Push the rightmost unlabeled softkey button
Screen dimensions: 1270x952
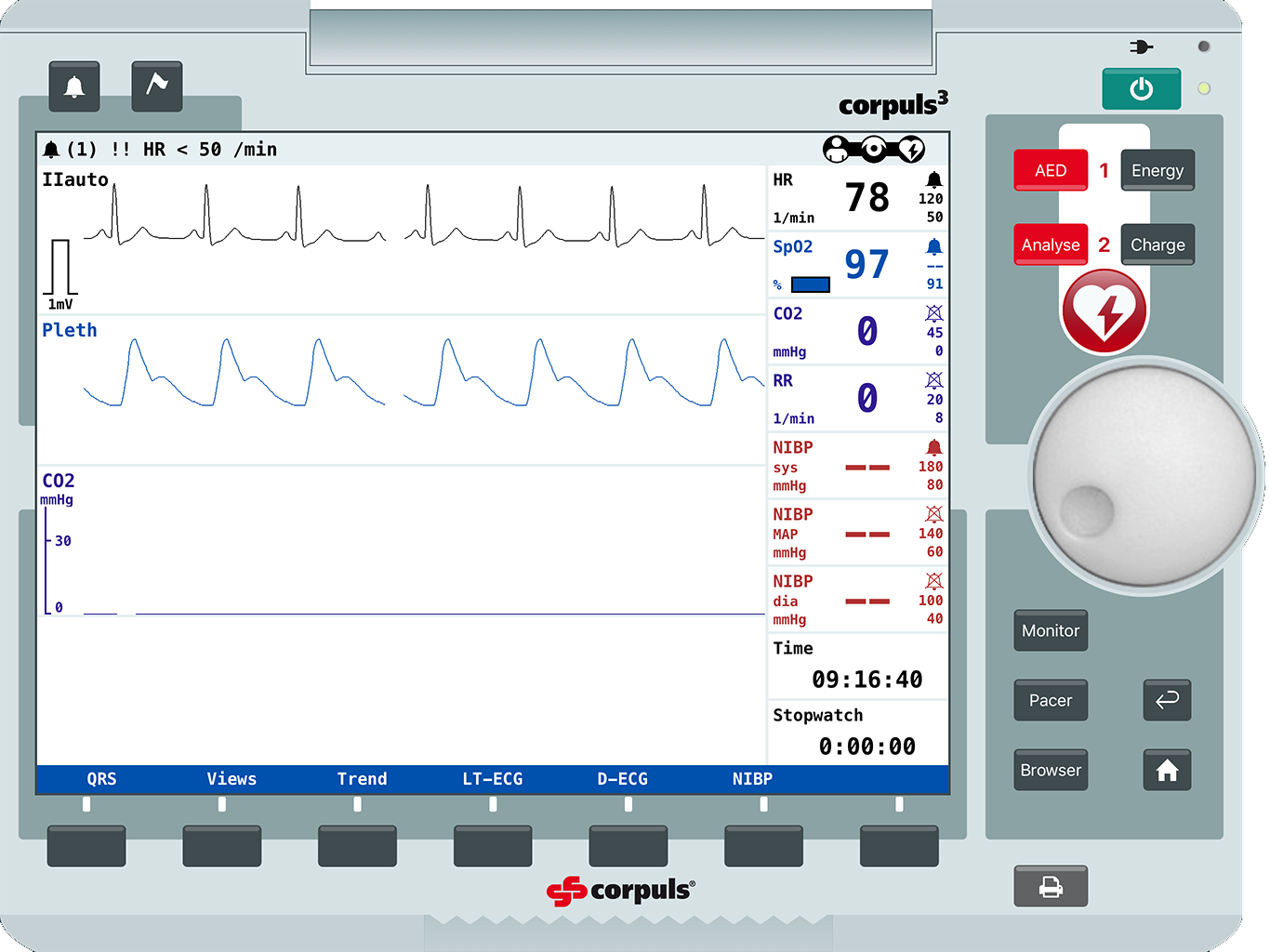coord(899,846)
